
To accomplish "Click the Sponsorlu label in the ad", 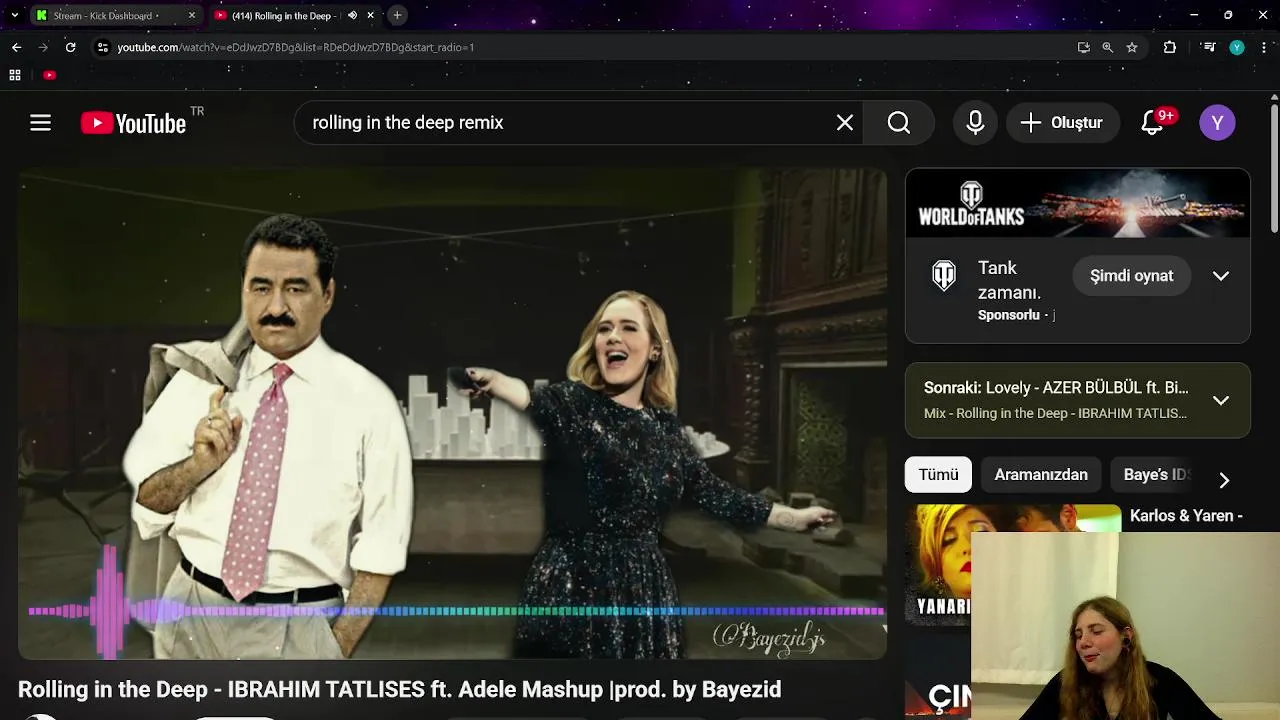I will pyautogui.click(x=1009, y=315).
